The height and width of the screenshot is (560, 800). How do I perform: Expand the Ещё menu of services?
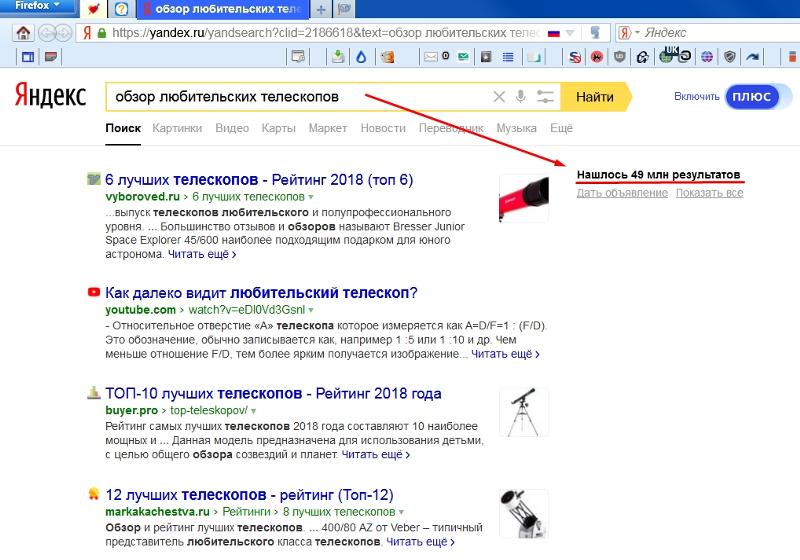[561, 128]
